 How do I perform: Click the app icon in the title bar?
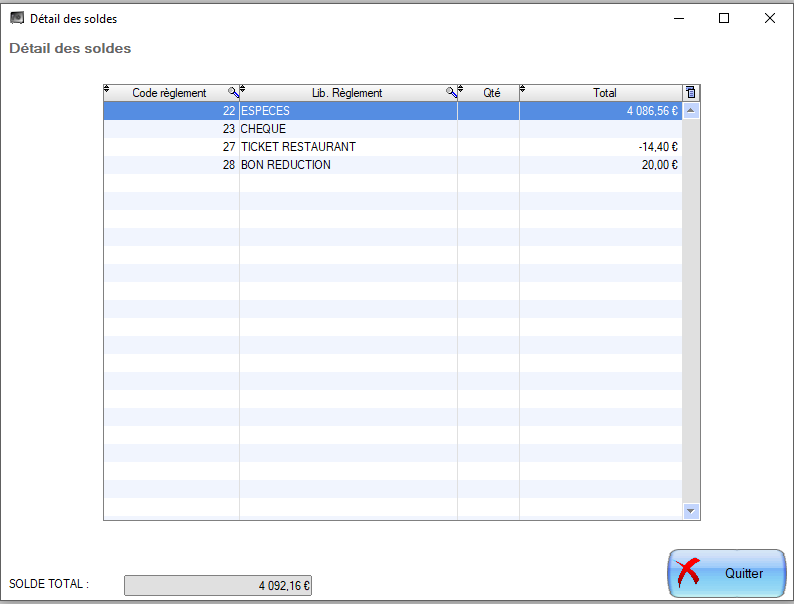click(16, 18)
